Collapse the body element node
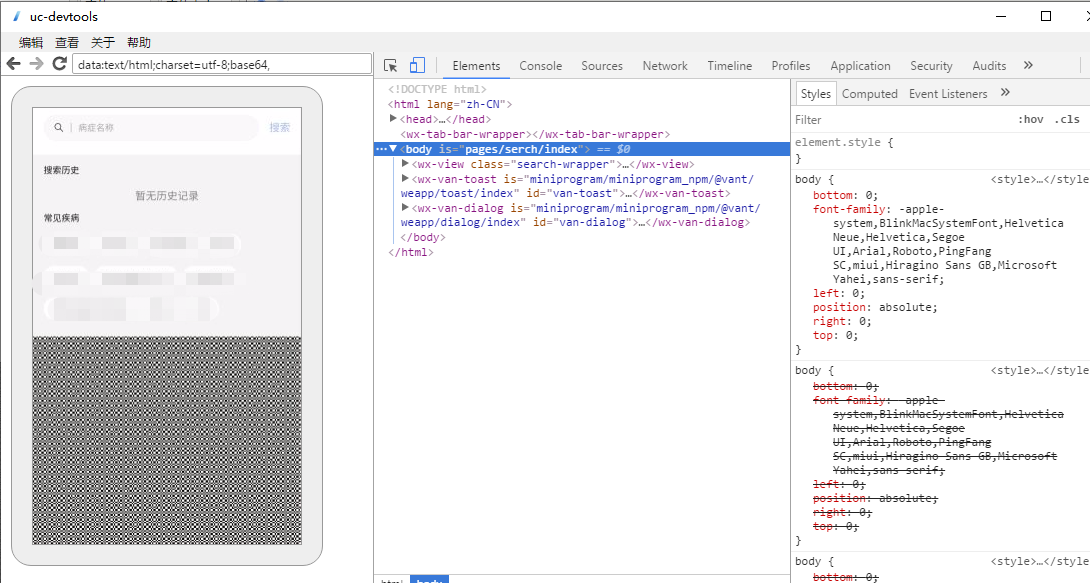This screenshot has height=583, width=1090. coord(393,149)
